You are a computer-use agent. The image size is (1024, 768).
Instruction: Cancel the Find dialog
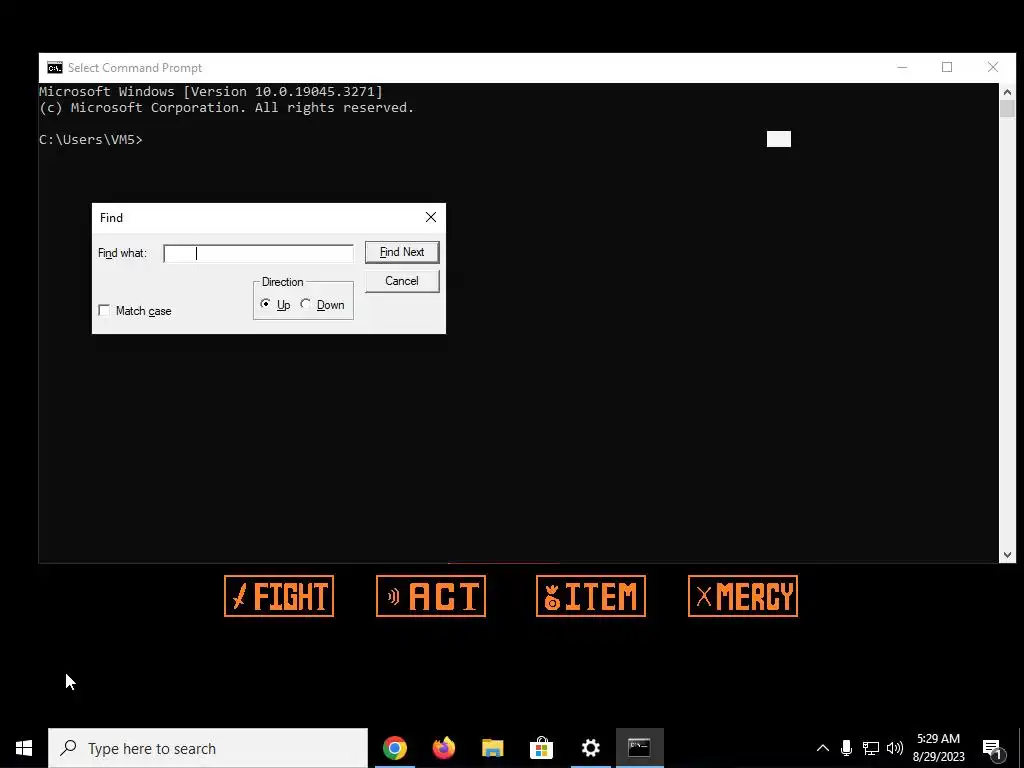(x=402, y=281)
